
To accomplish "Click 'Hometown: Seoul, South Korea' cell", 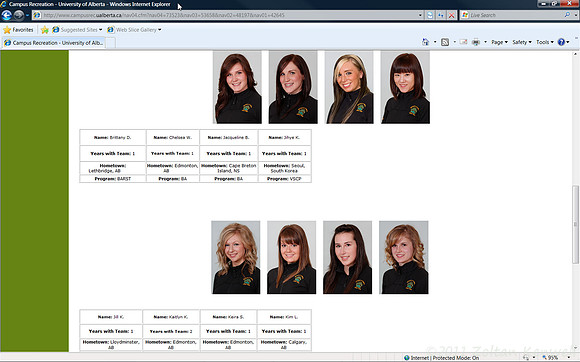I will click(x=284, y=168).
